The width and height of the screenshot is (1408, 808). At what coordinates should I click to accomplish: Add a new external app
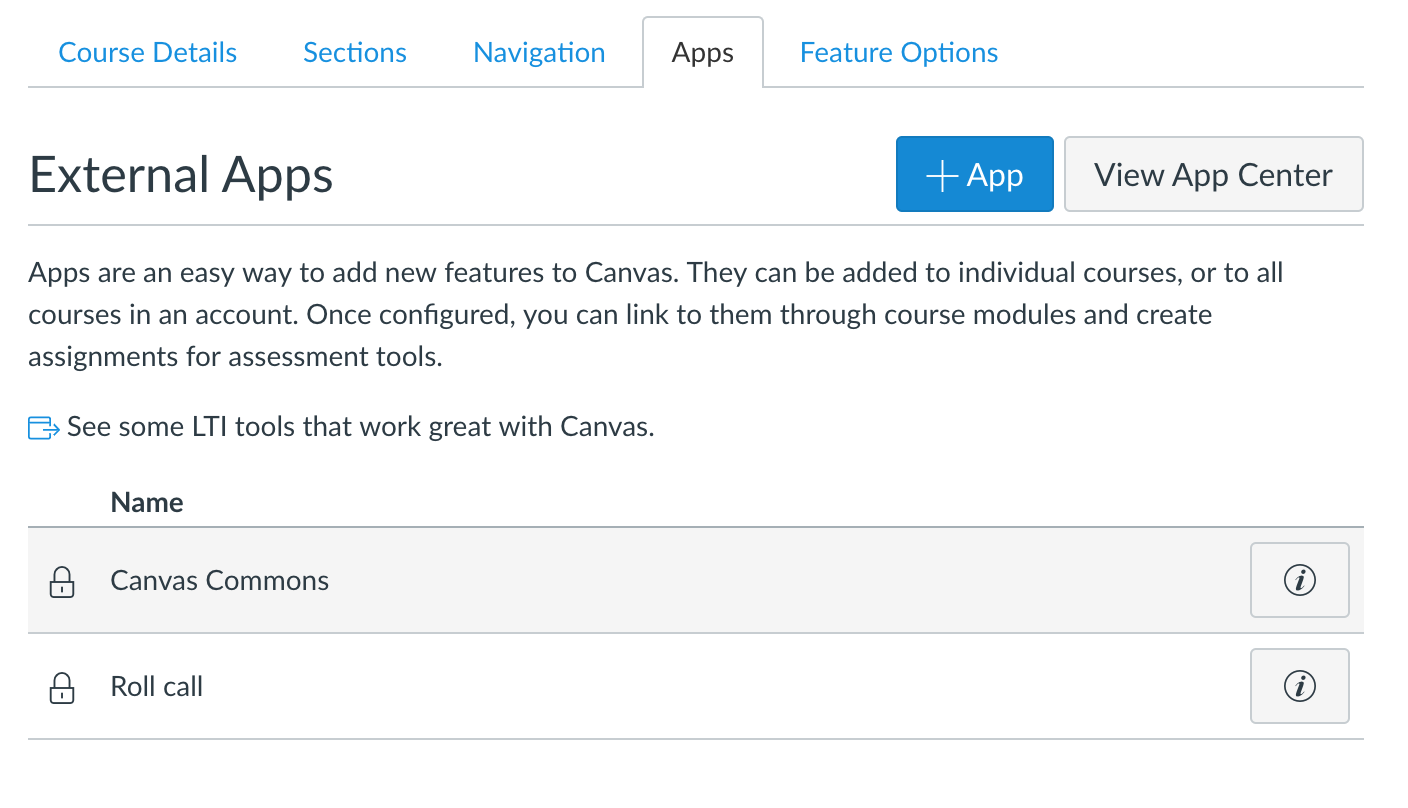coord(975,175)
